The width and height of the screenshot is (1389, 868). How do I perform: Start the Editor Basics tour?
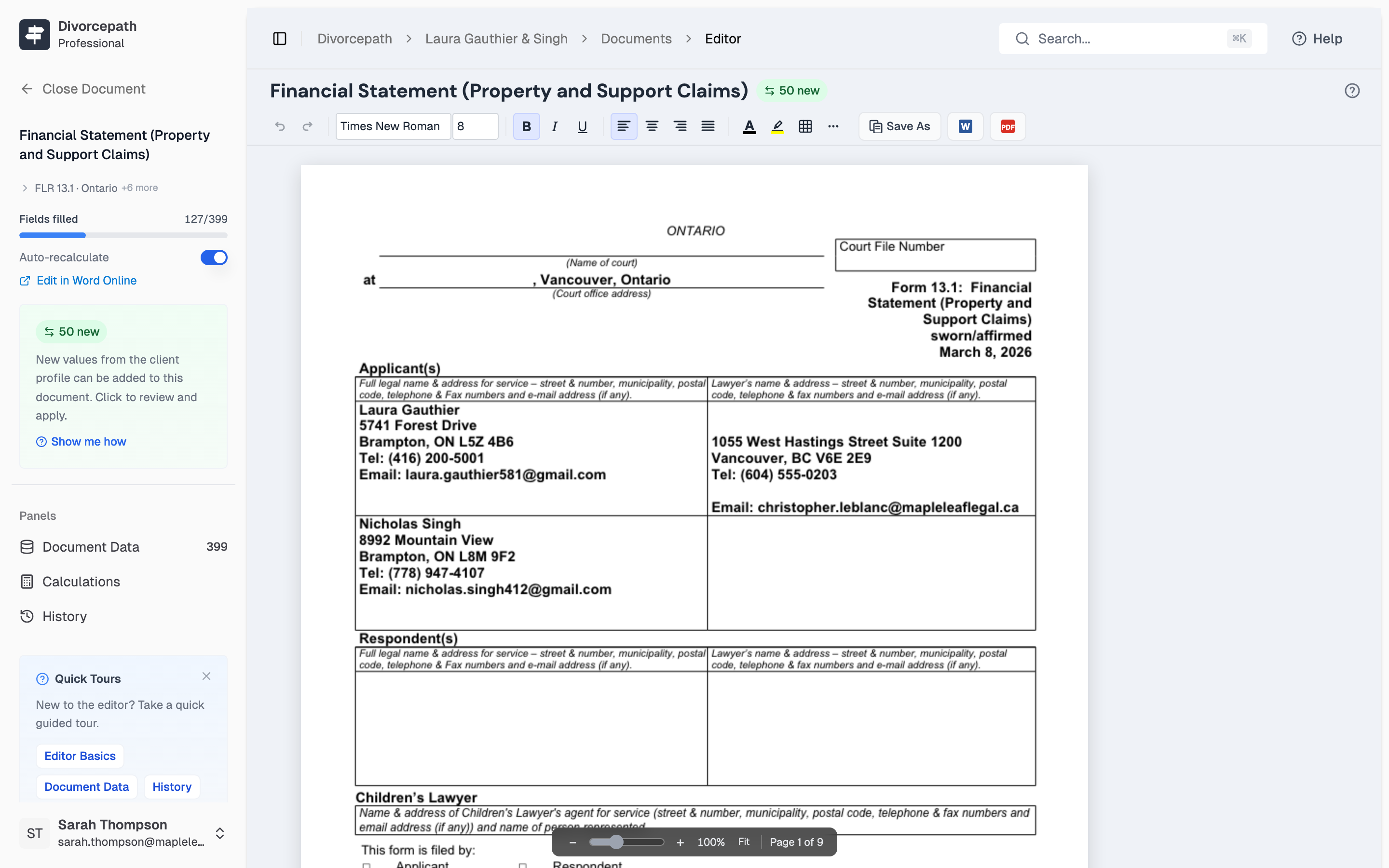coord(80,756)
